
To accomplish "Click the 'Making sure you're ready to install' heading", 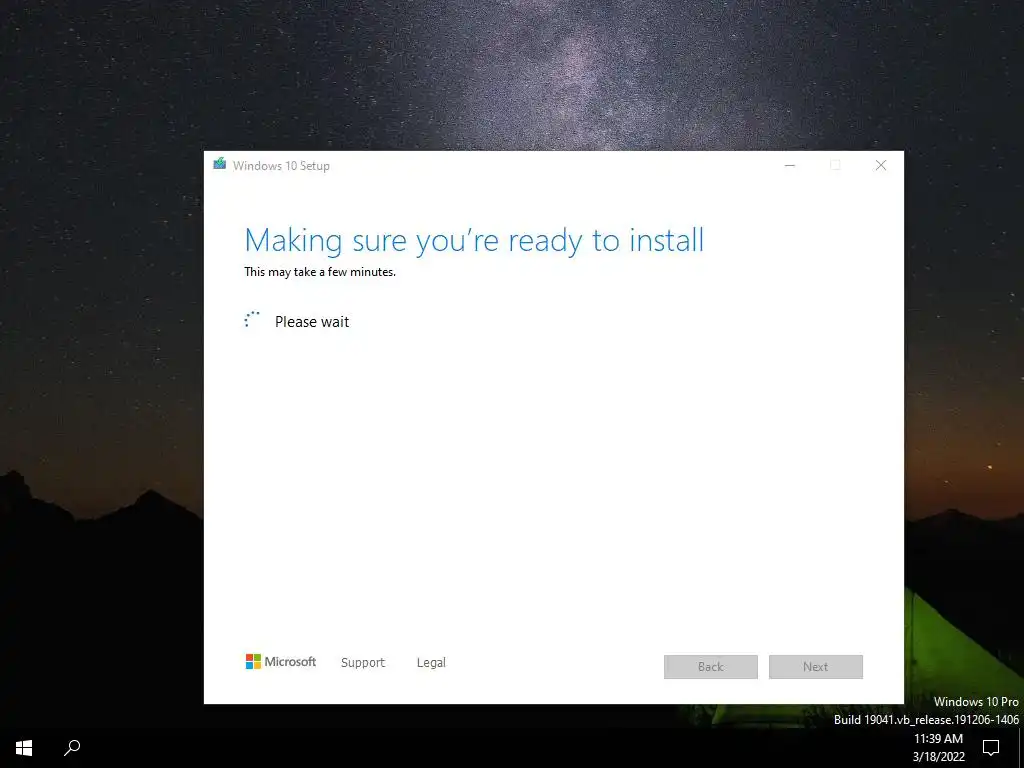I will click(x=474, y=241).
